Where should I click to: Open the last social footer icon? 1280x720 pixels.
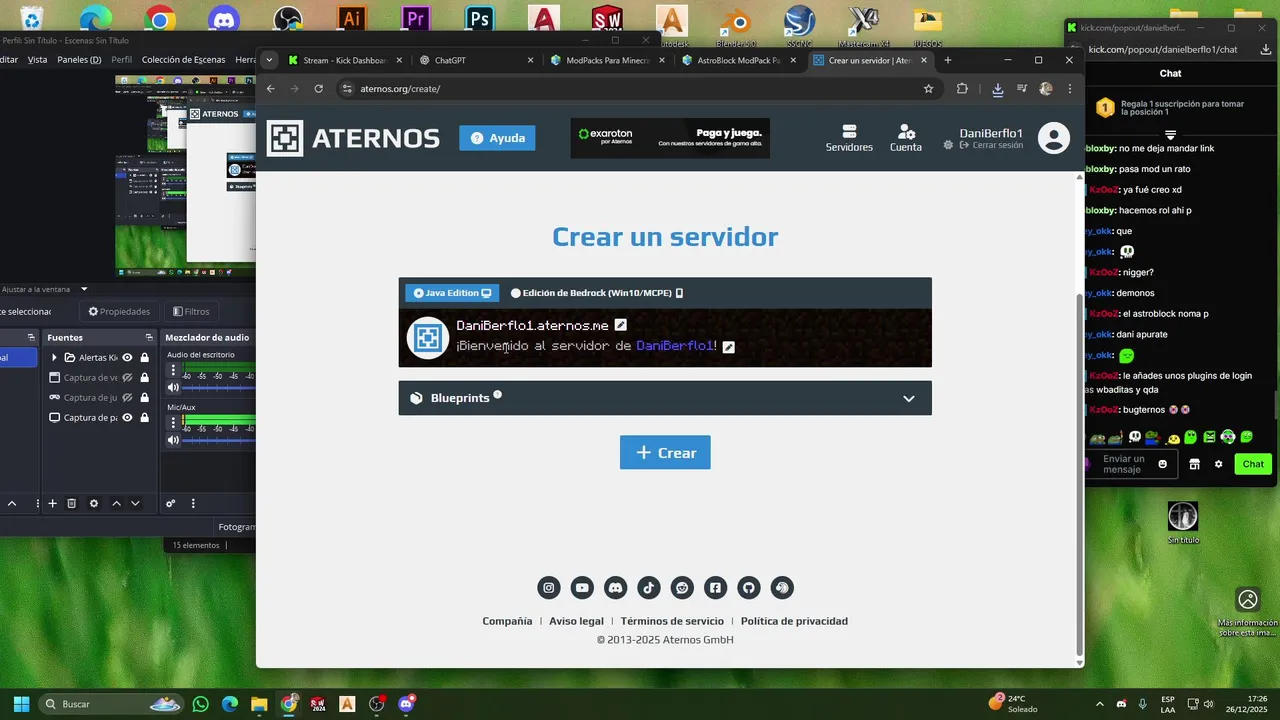782,588
